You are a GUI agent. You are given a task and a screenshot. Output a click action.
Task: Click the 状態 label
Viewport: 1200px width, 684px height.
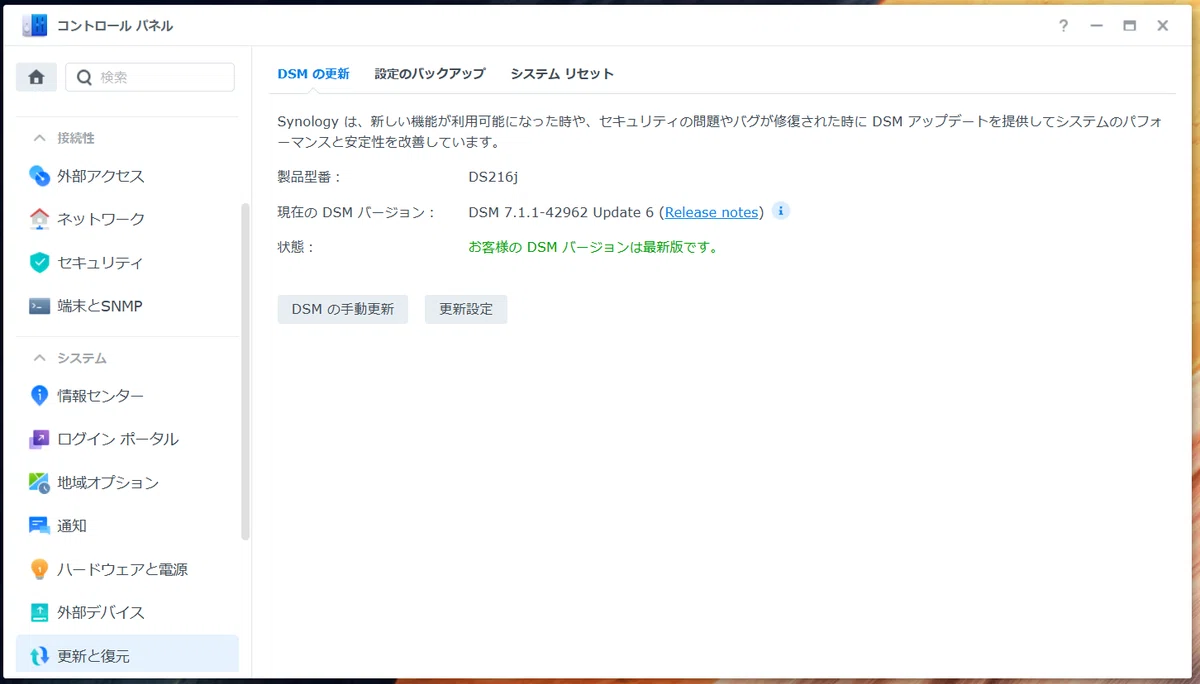click(296, 247)
